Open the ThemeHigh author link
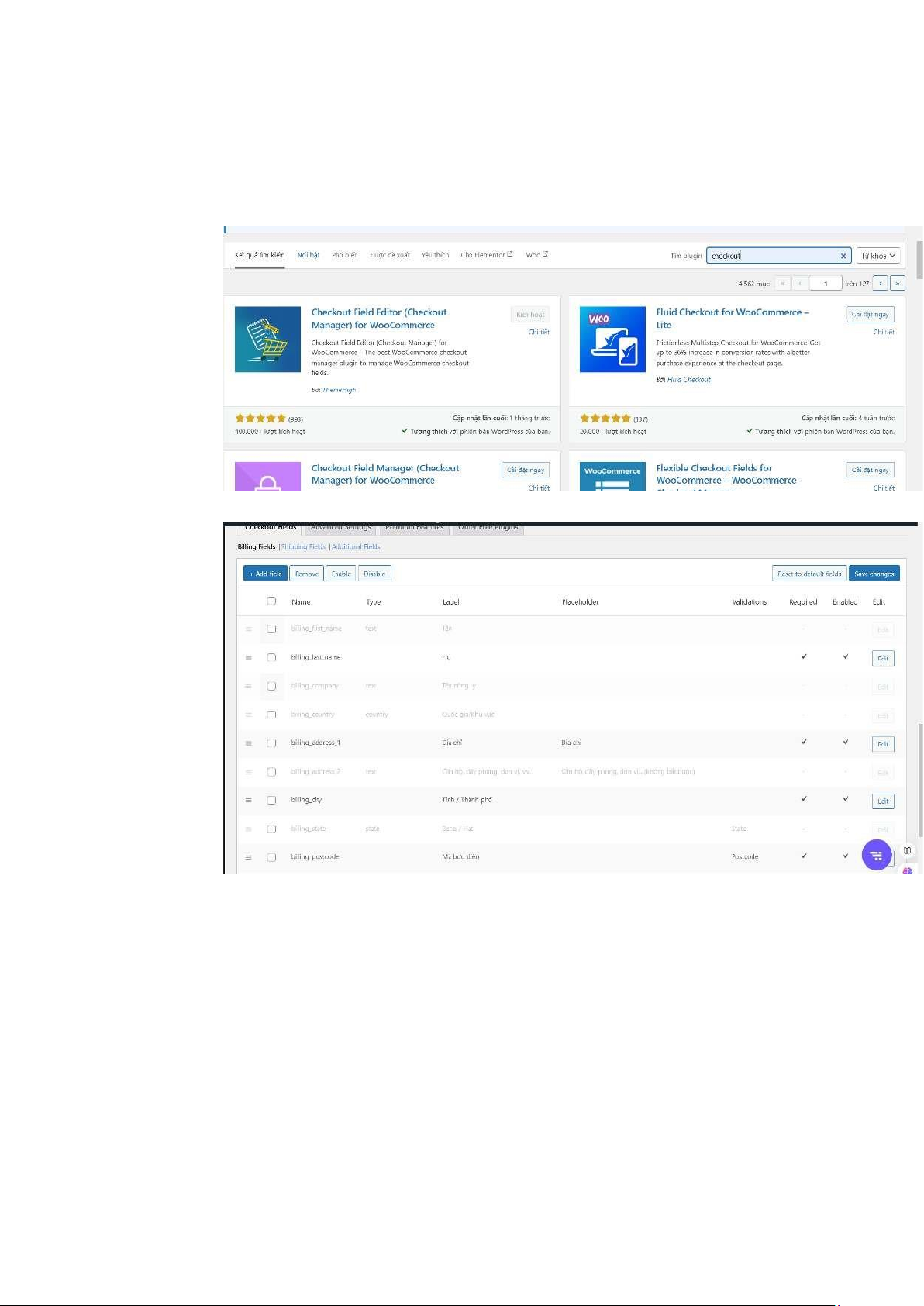This screenshot has width=924, height=1306. tap(339, 390)
